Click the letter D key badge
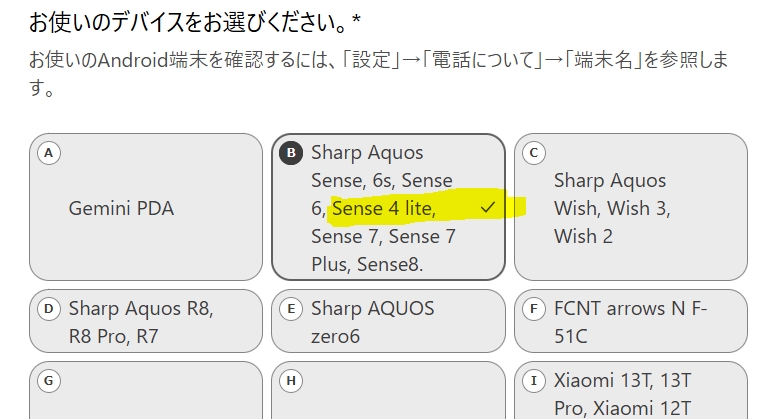 (x=47, y=308)
